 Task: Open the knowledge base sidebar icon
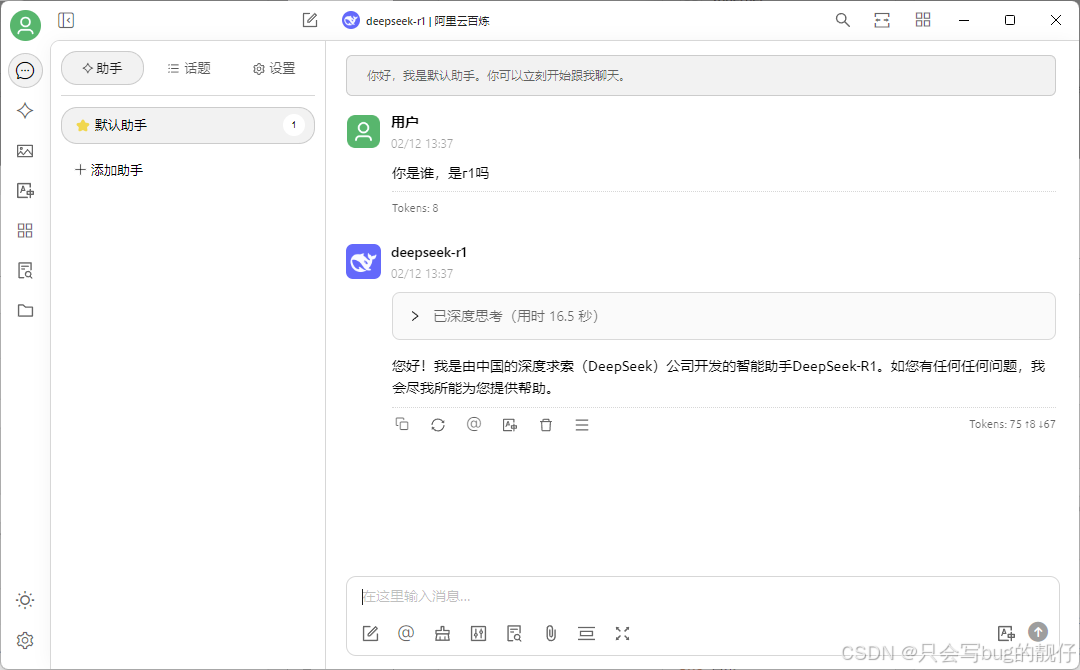pyautogui.click(x=25, y=271)
